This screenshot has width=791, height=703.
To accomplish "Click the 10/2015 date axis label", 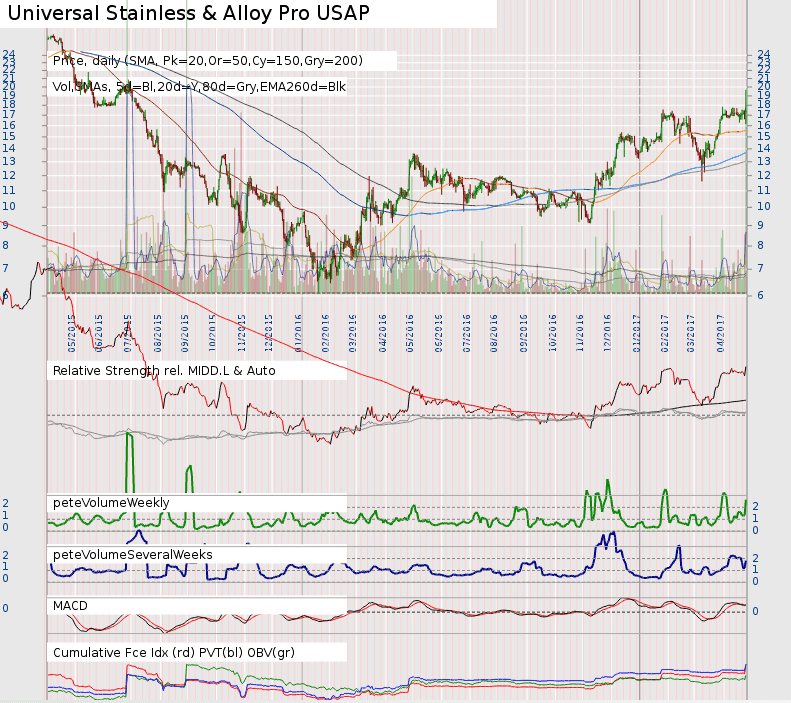I will (x=212, y=333).
